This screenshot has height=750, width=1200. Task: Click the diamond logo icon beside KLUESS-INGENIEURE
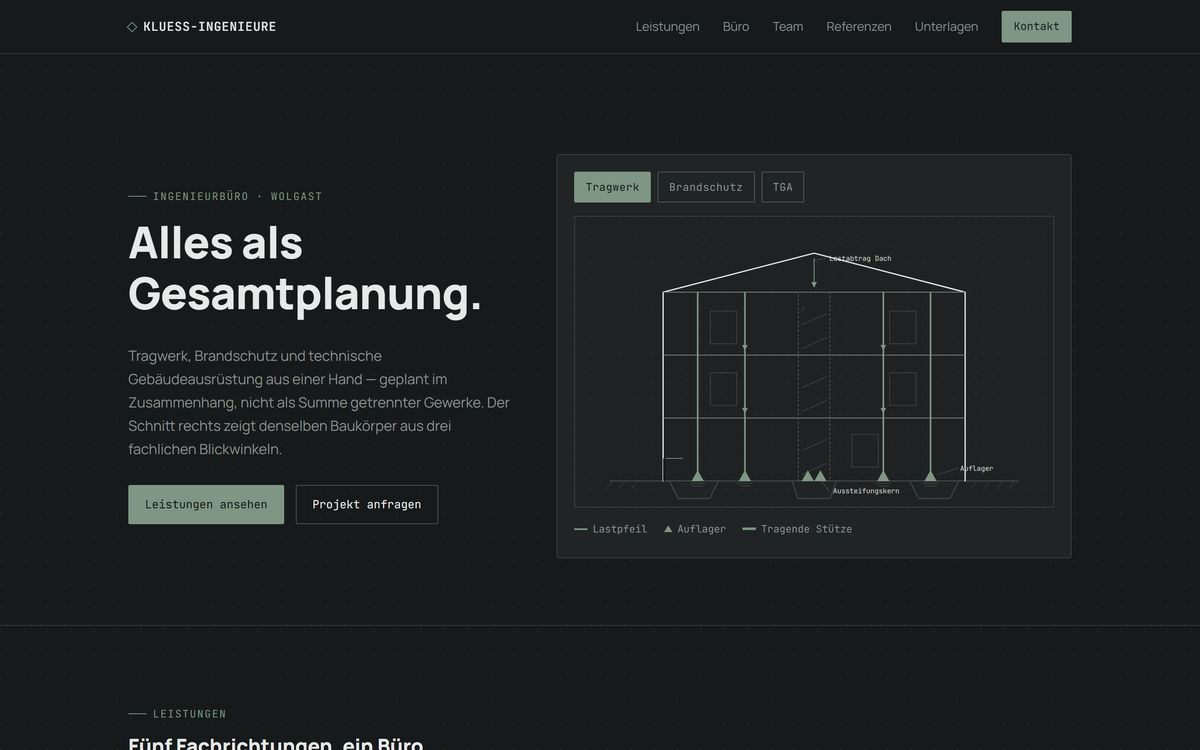[132, 27]
